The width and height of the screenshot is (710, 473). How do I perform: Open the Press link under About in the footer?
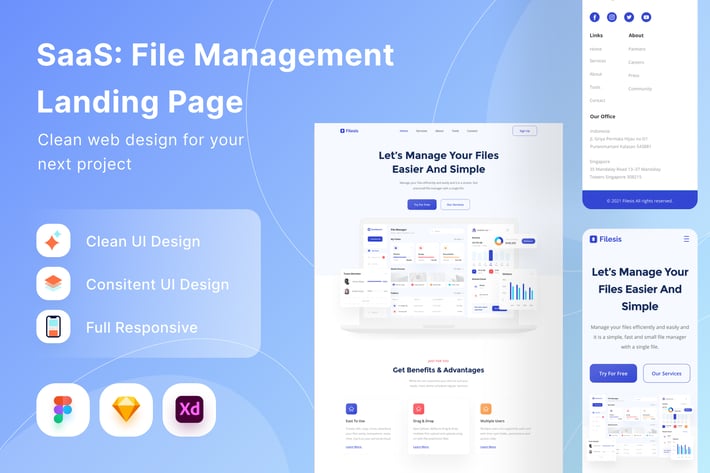click(634, 75)
